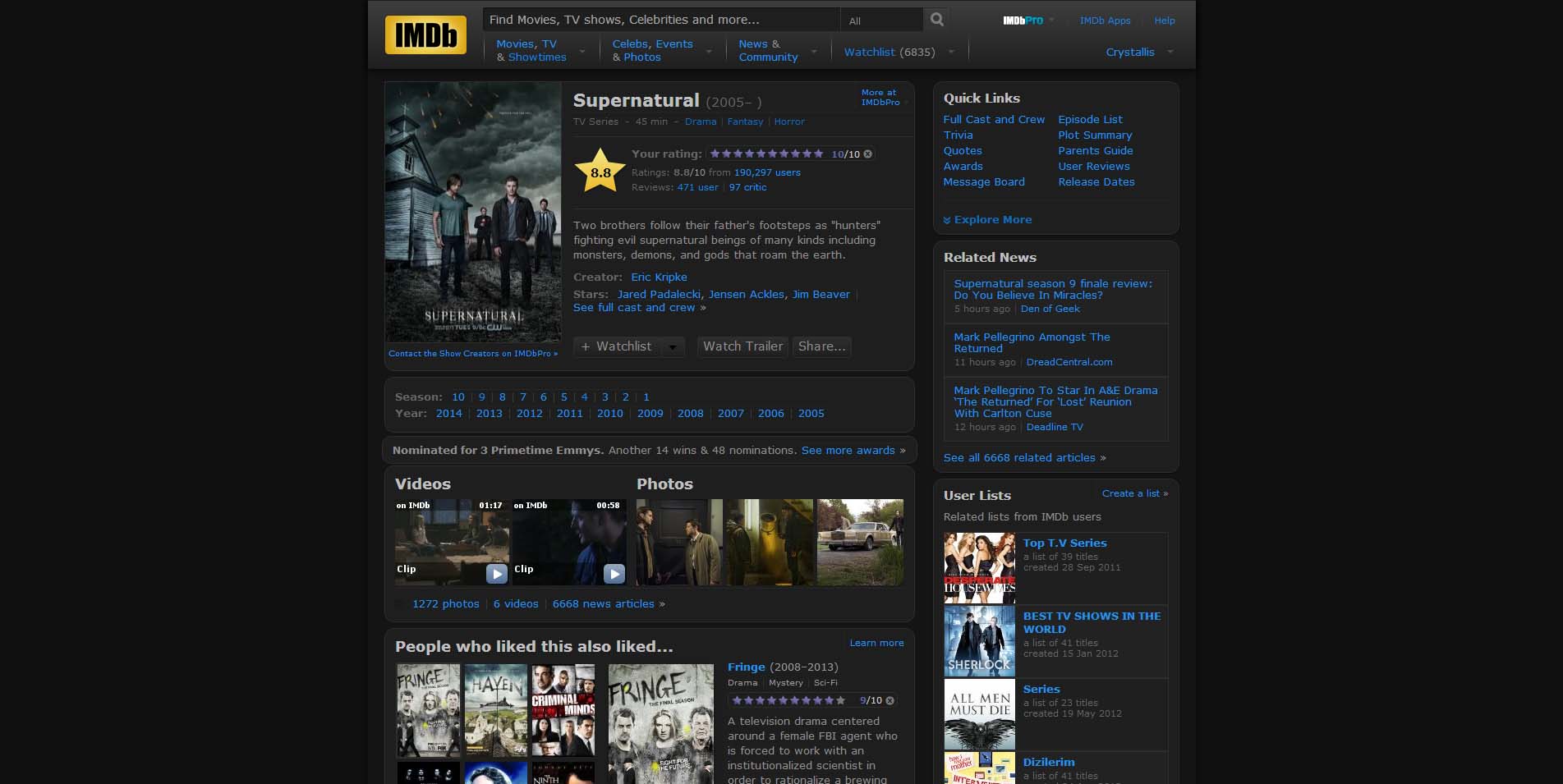Open the Watchlist (6835) header arrow

[x=951, y=52]
